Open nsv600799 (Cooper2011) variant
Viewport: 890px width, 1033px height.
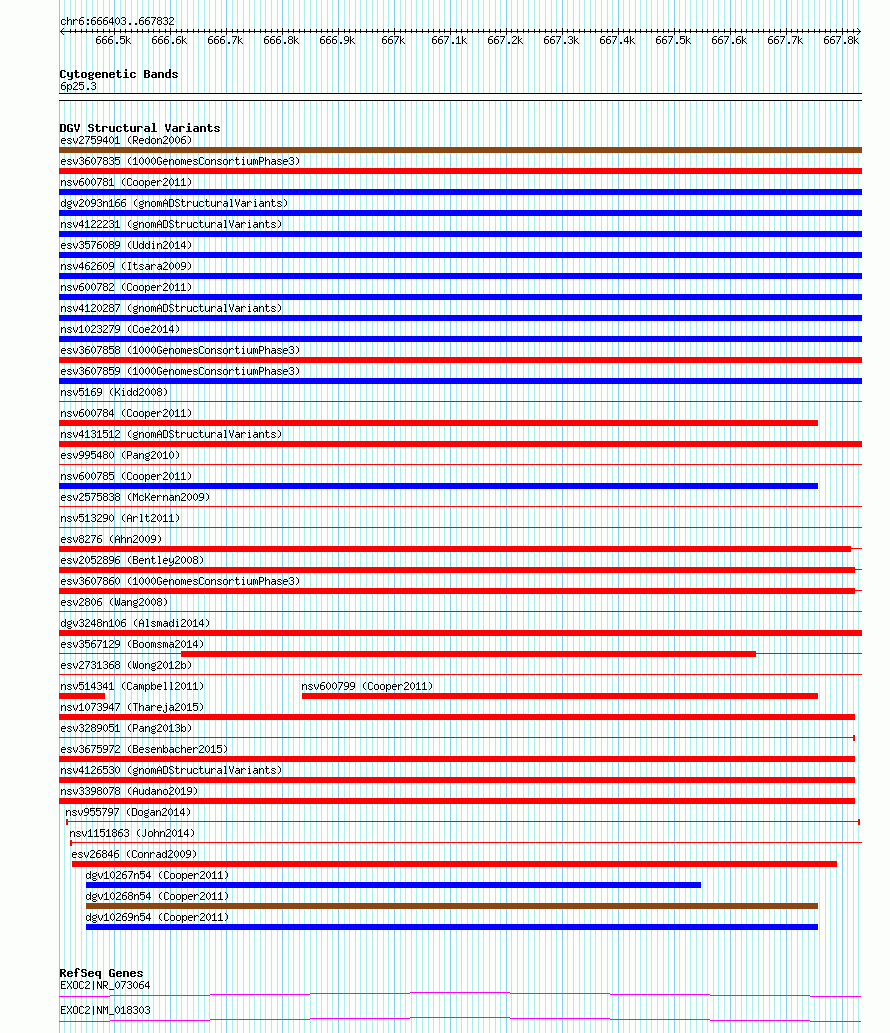tap(367, 686)
